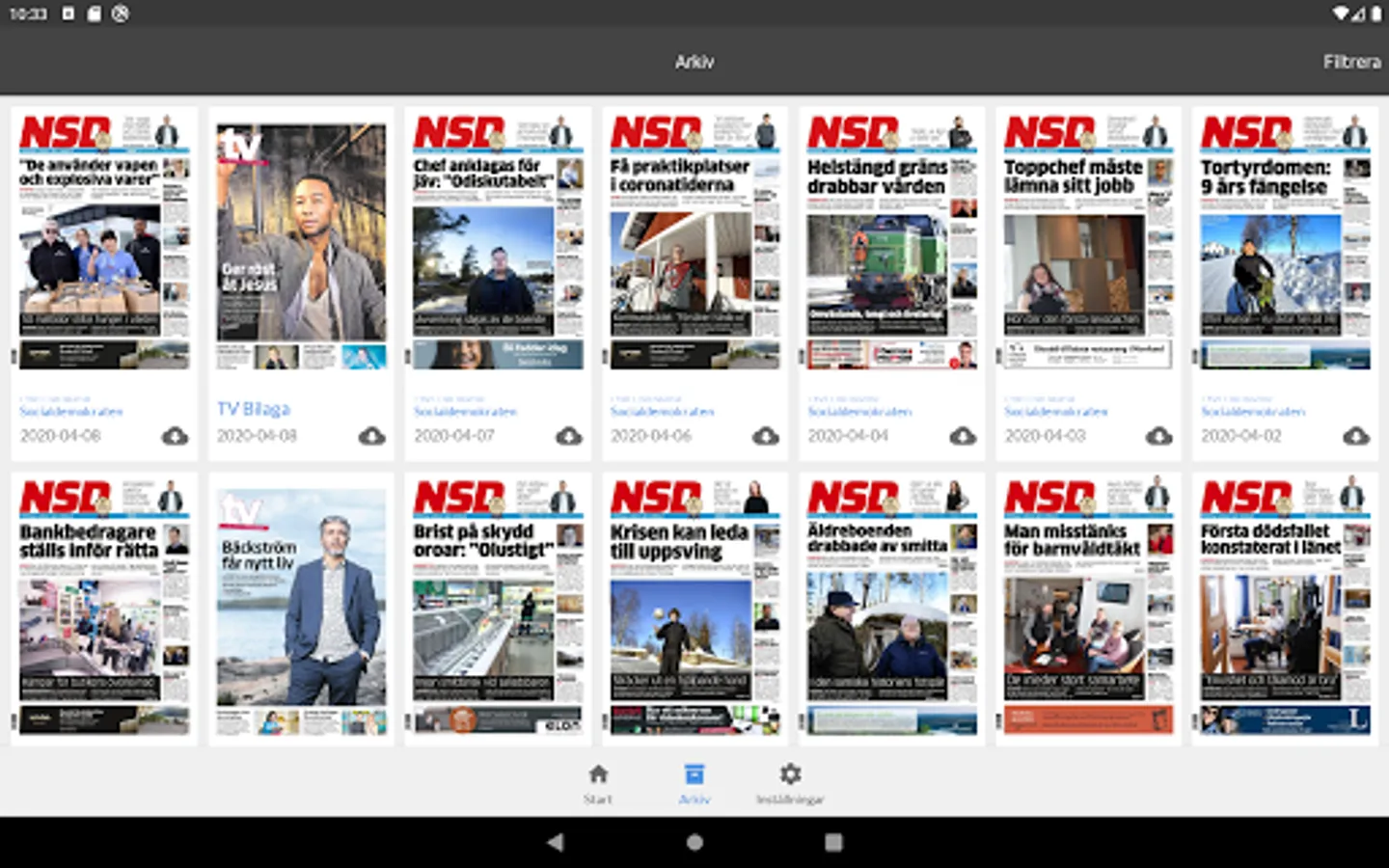
Task: Tap the Android back navigation button
Action: (x=556, y=842)
